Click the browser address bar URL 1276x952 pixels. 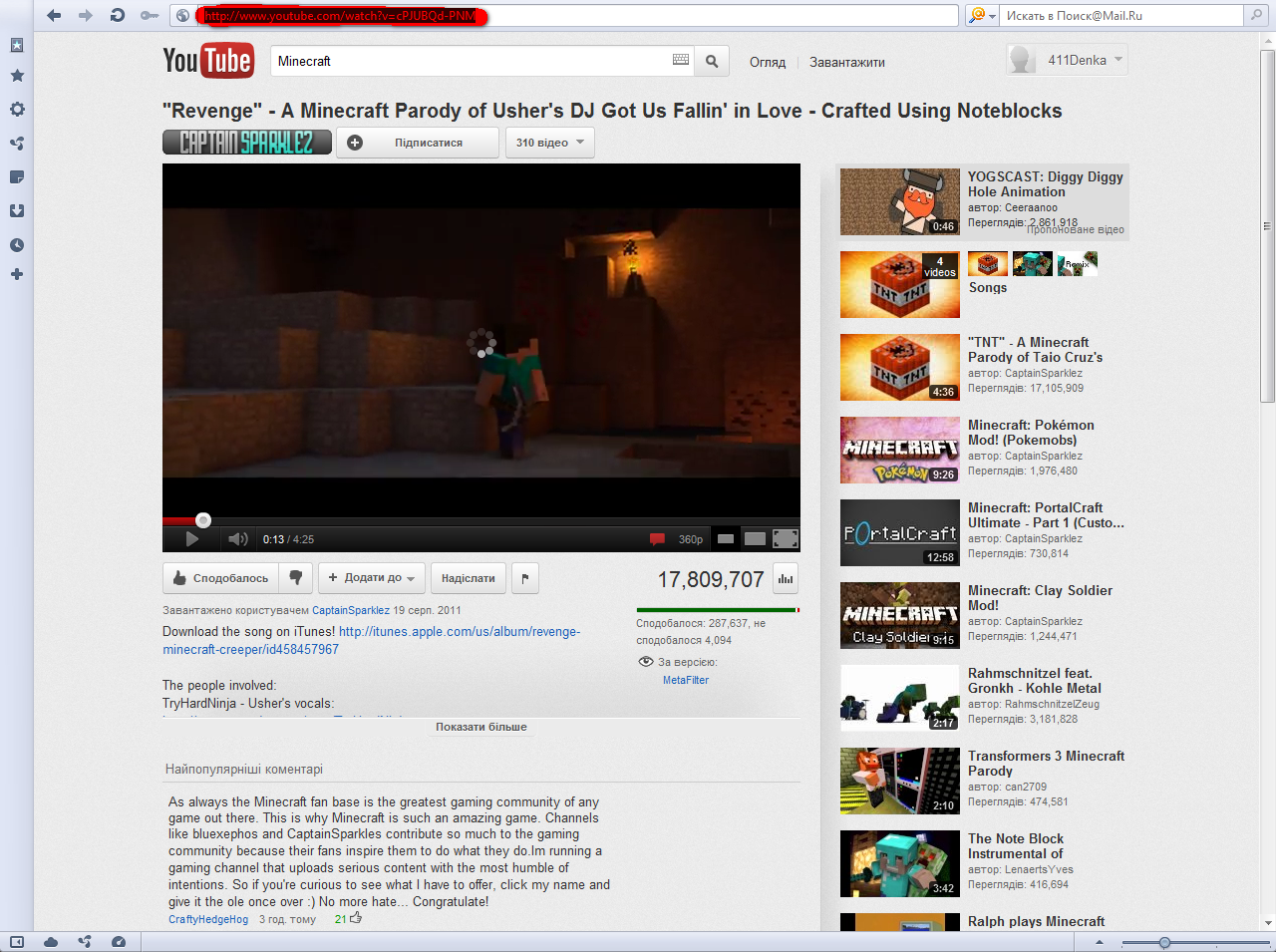(340, 15)
